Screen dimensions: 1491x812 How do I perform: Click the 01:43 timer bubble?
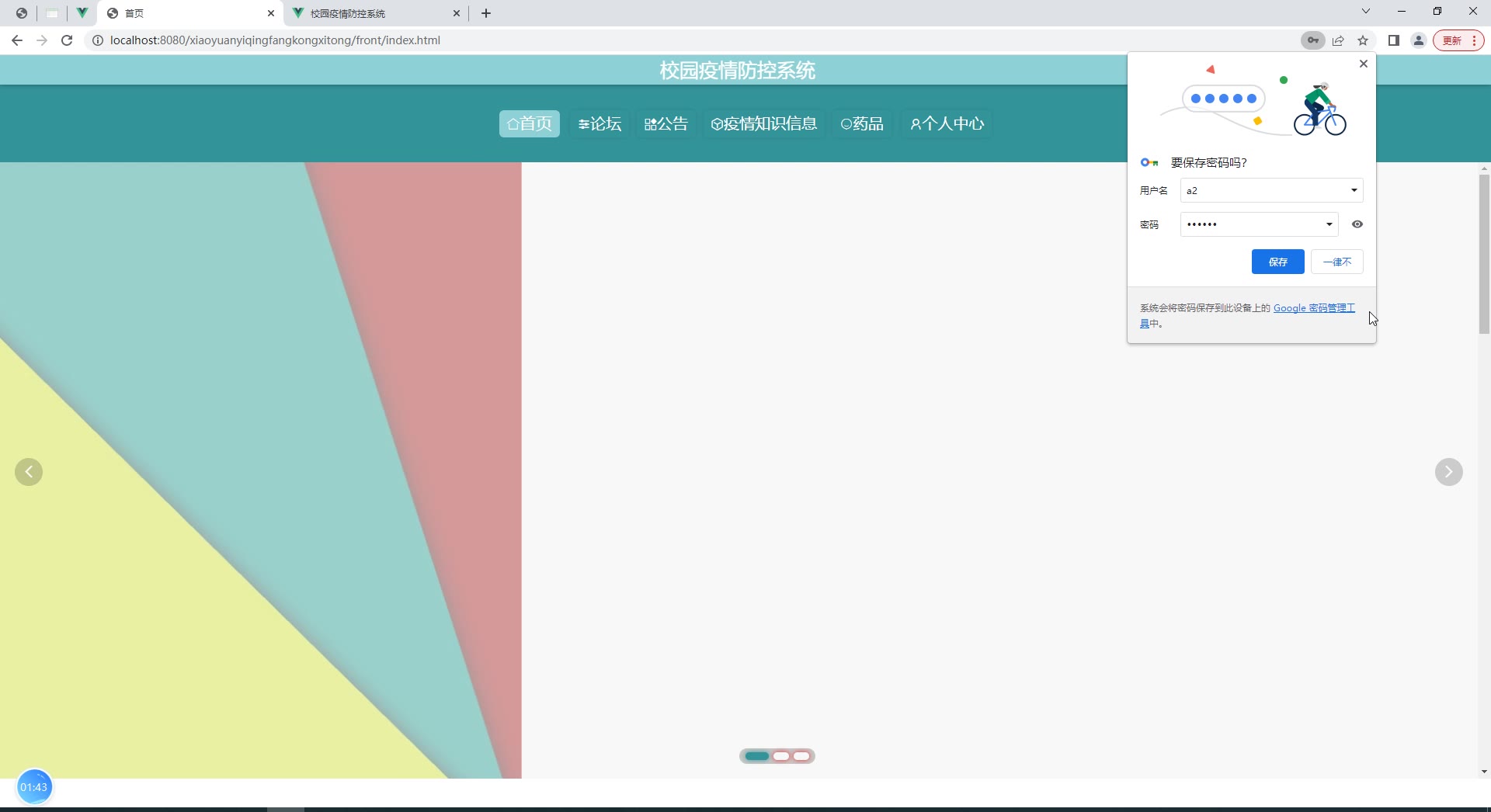pos(34,787)
